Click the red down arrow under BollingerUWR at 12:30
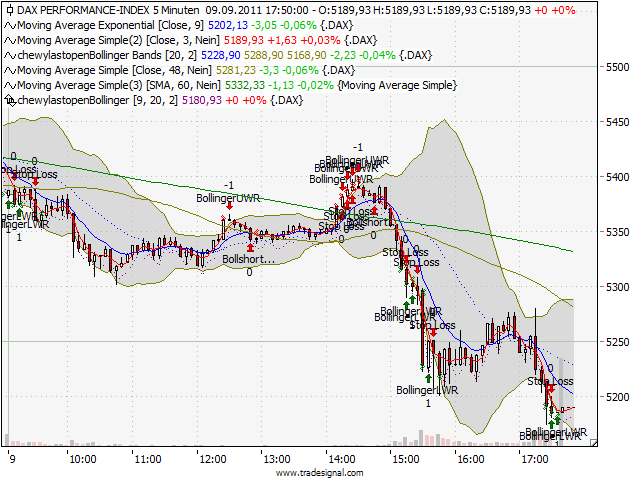640x480 pixels. pos(229,206)
